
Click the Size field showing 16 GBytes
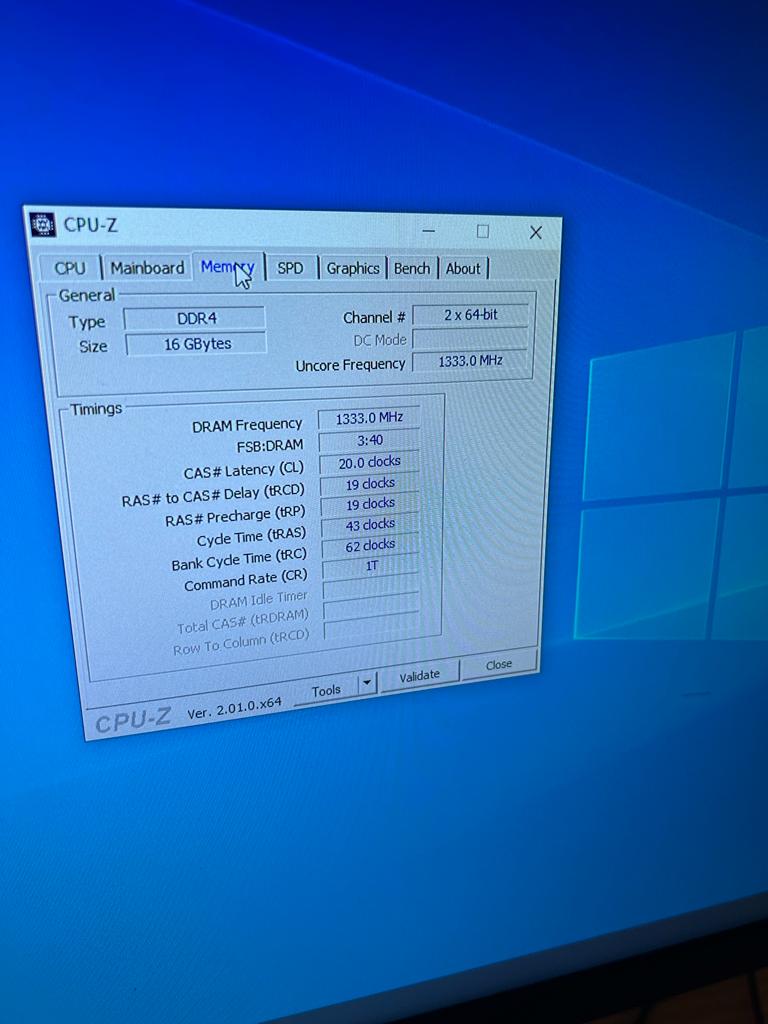pyautogui.click(x=196, y=344)
